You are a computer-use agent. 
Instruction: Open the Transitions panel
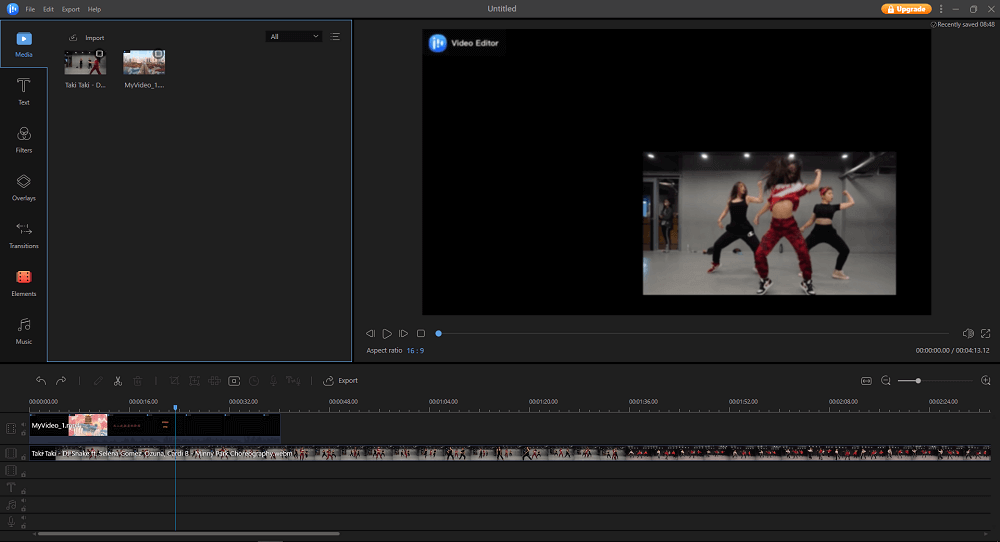(23, 234)
